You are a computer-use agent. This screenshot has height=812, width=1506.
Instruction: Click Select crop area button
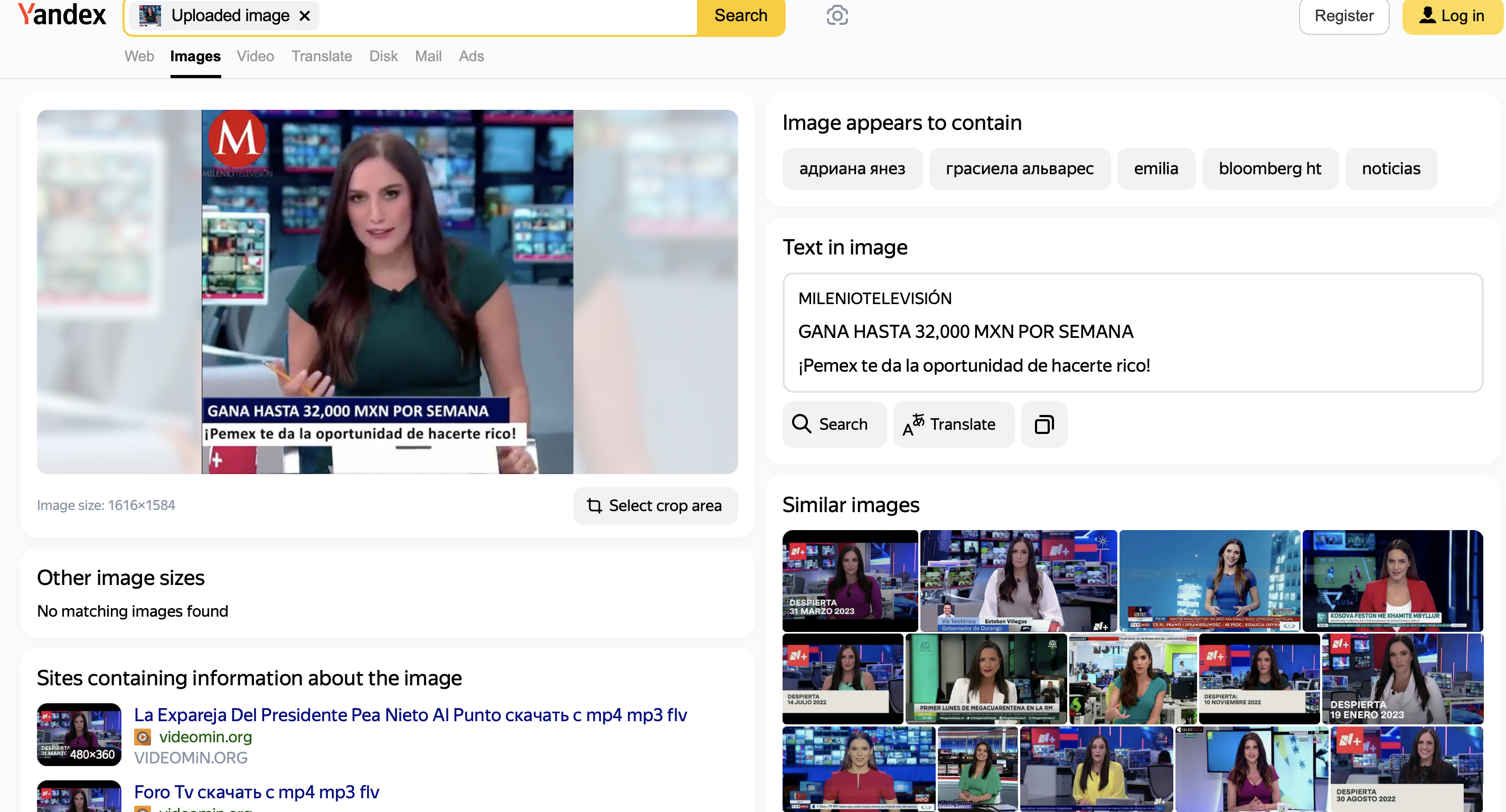pyautogui.click(x=655, y=506)
